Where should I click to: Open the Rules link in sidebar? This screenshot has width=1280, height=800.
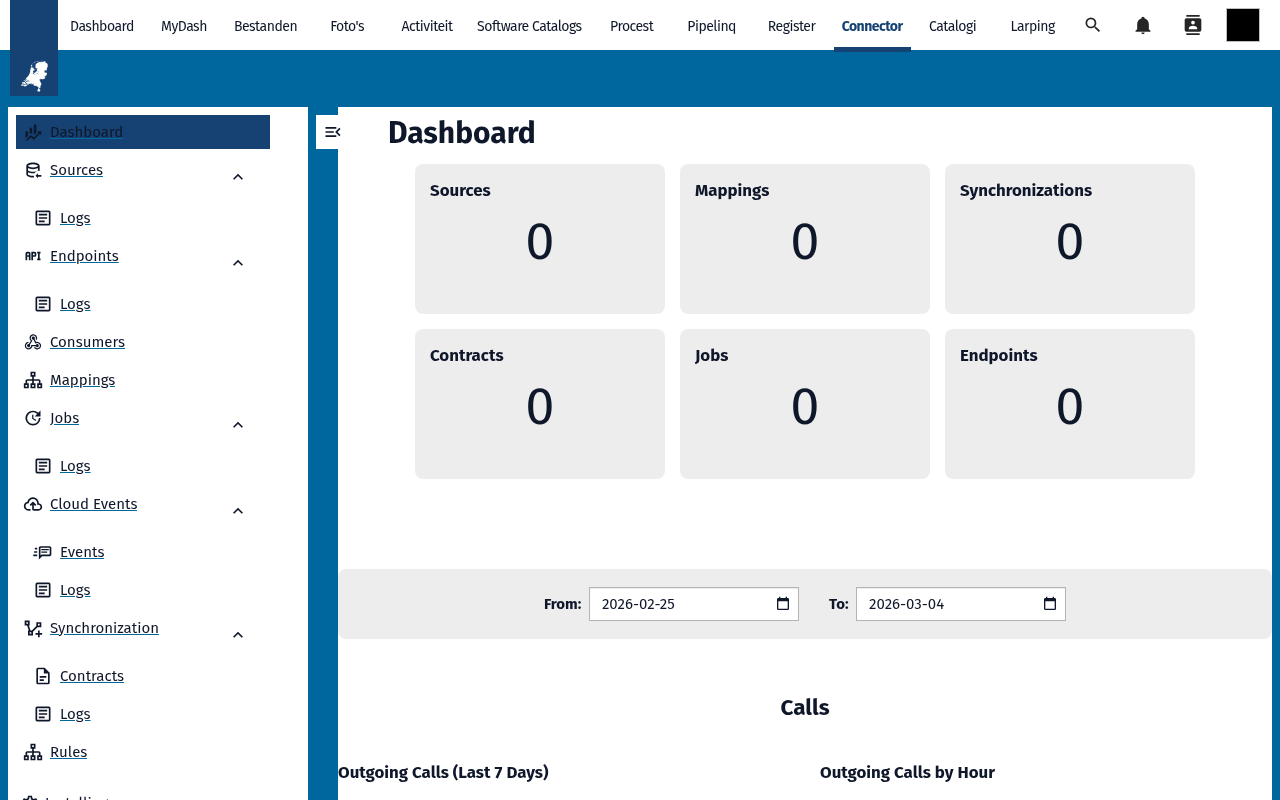click(x=68, y=752)
